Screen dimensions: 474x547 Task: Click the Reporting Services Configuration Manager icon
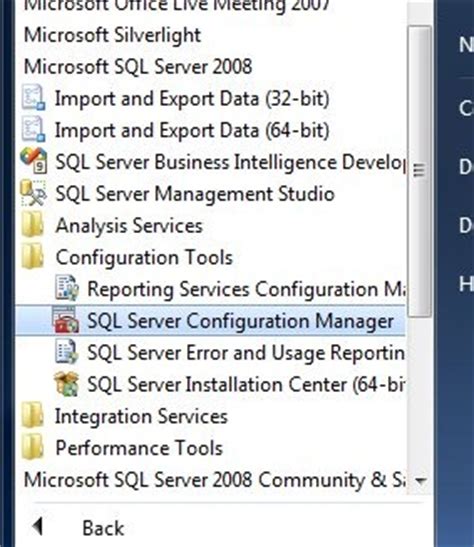pos(67,288)
